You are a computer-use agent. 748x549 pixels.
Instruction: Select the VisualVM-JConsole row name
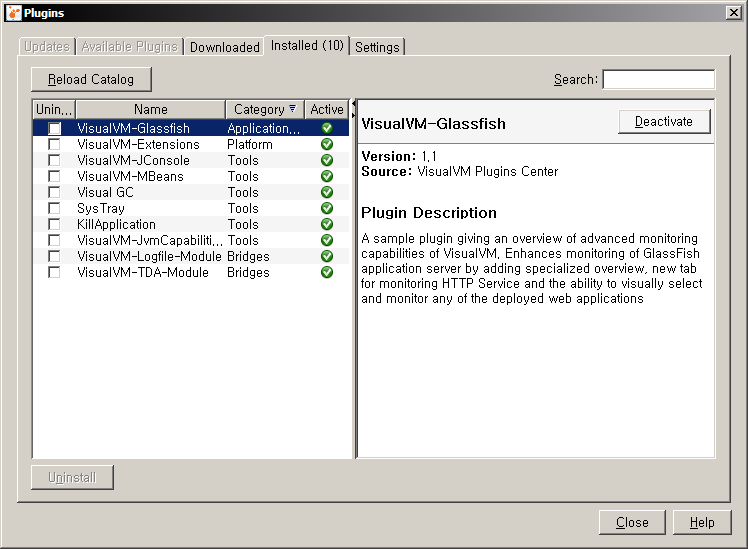click(134, 160)
